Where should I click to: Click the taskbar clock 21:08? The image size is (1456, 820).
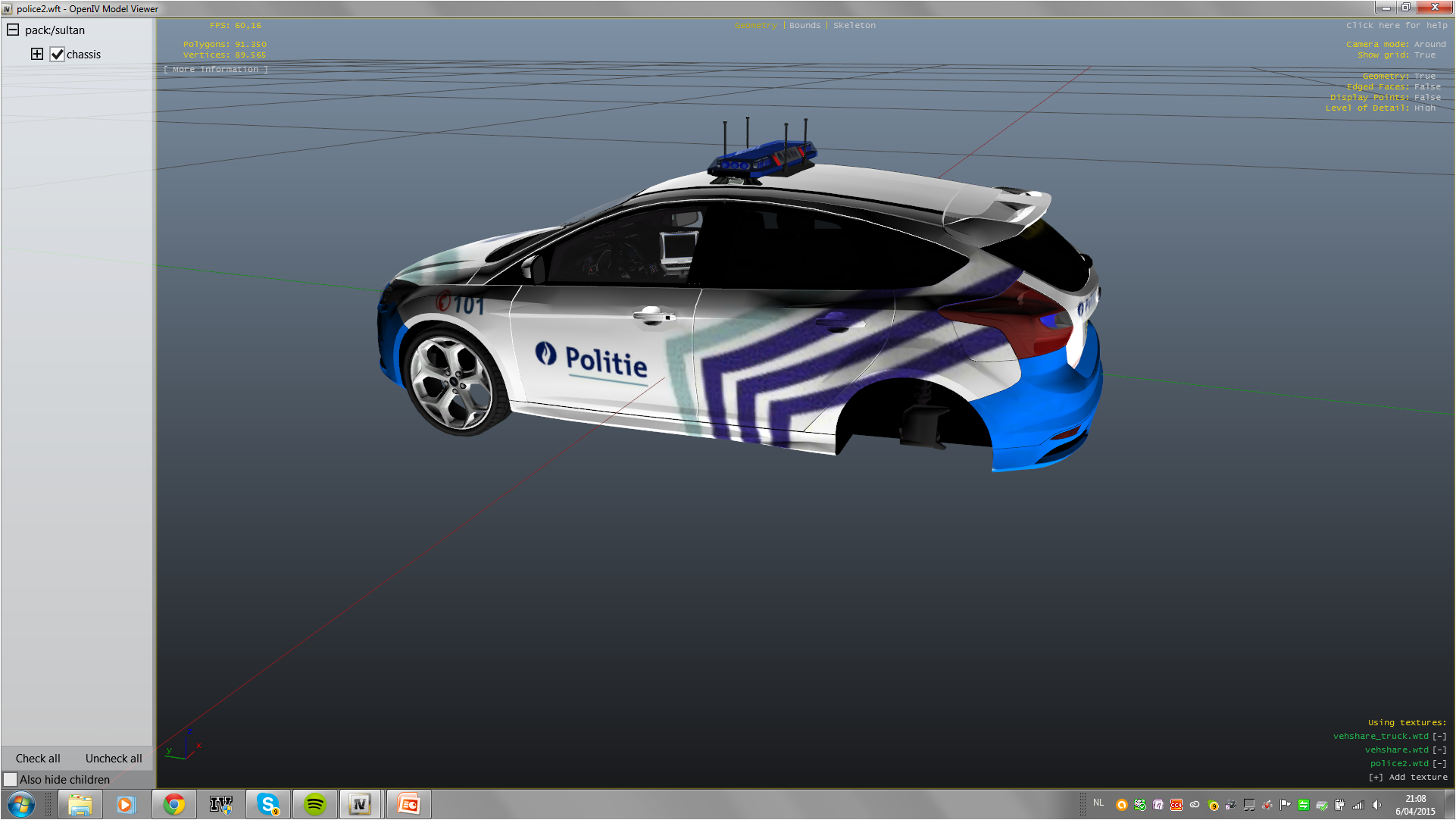pyautogui.click(x=1415, y=805)
